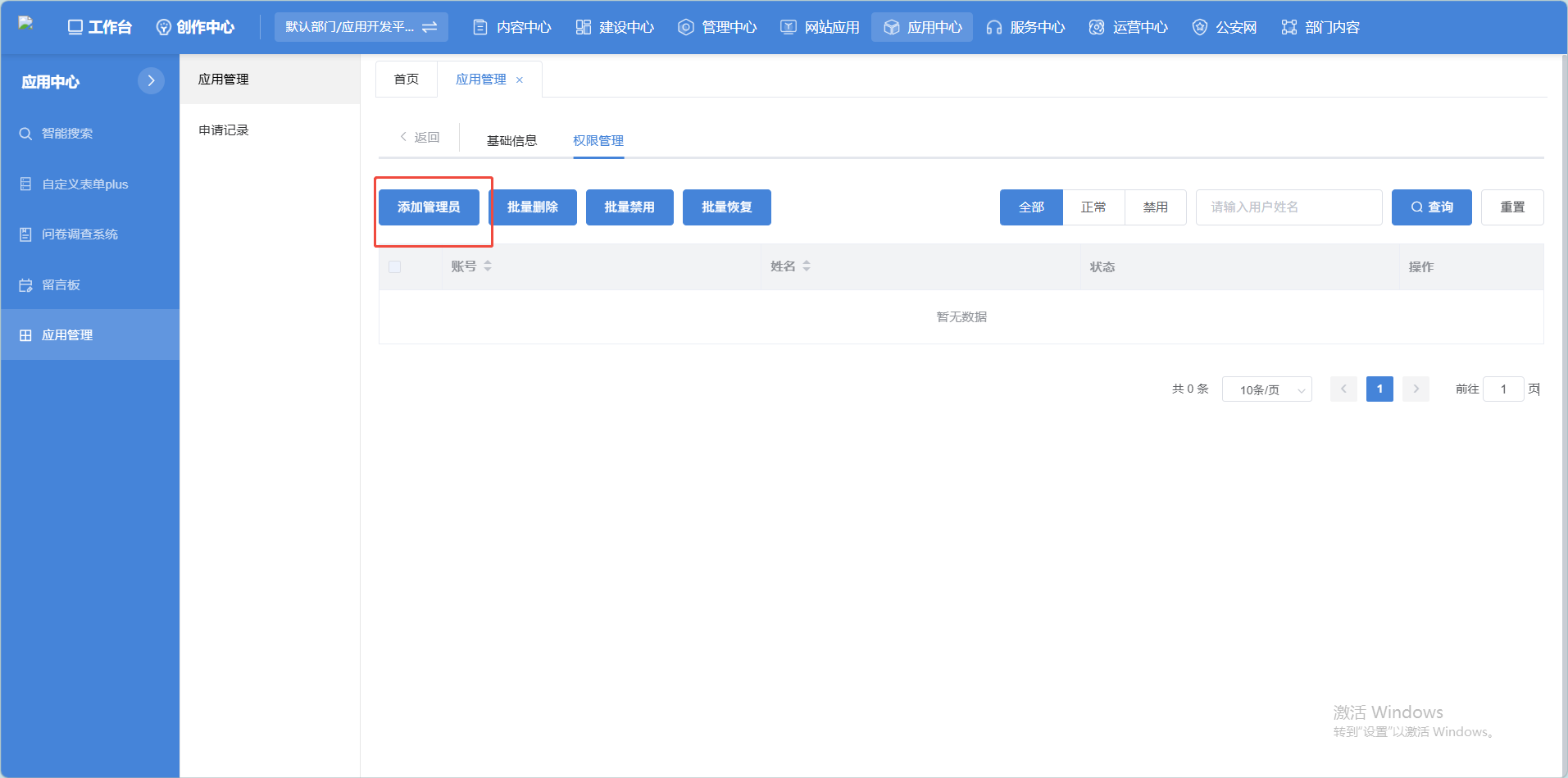Click 添加管理员 button
This screenshot has width=1568, height=778.
[429, 207]
